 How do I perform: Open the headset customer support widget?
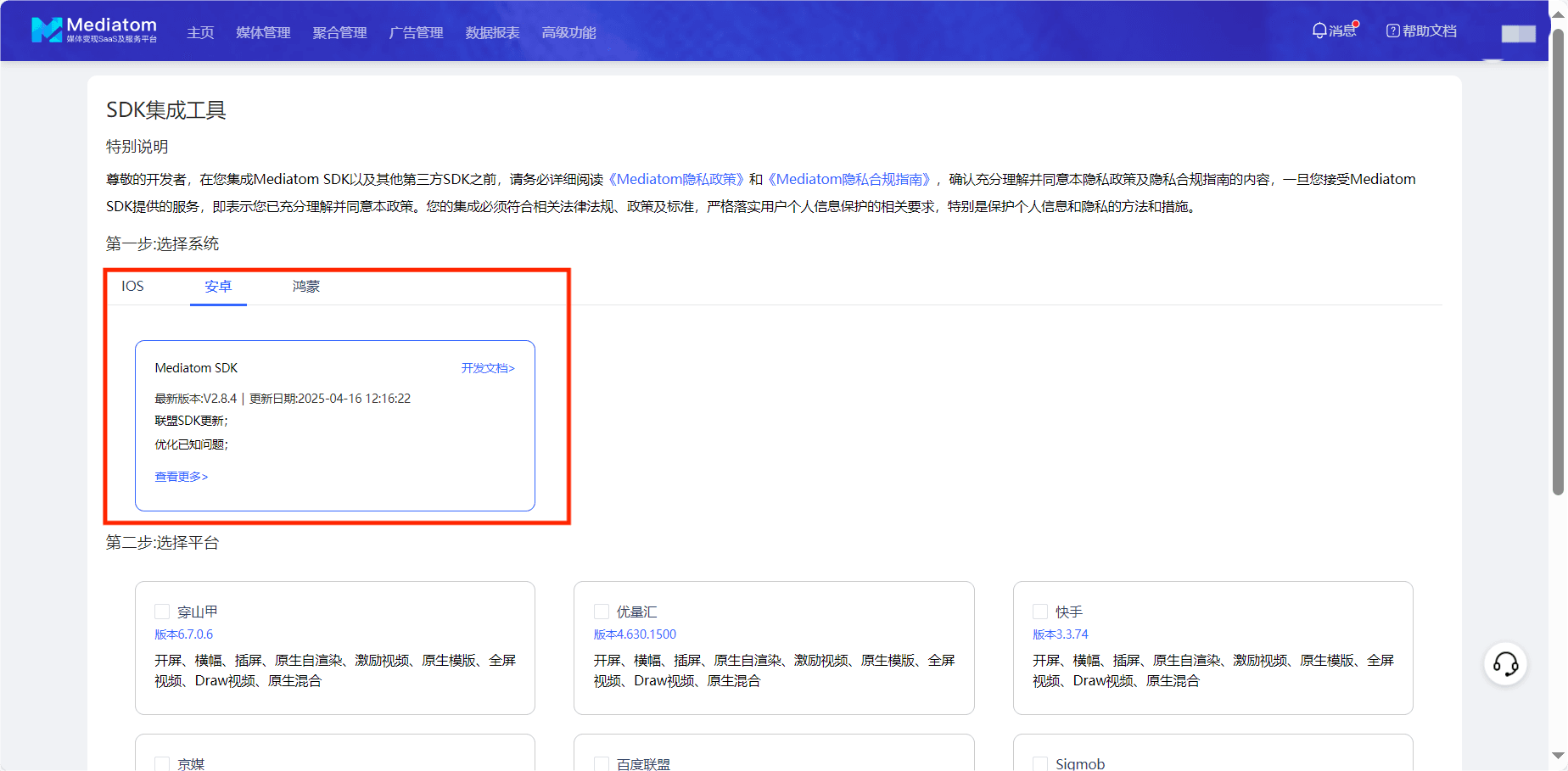1505,664
